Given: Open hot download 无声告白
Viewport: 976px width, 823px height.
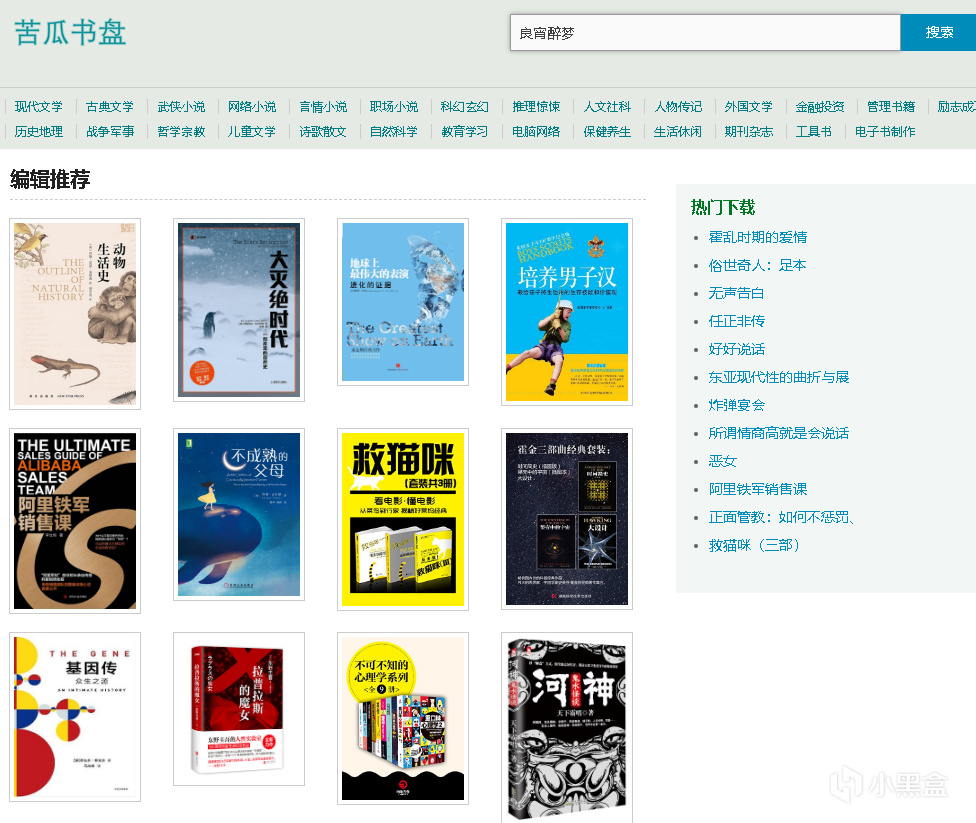Looking at the screenshot, I should pos(736,293).
